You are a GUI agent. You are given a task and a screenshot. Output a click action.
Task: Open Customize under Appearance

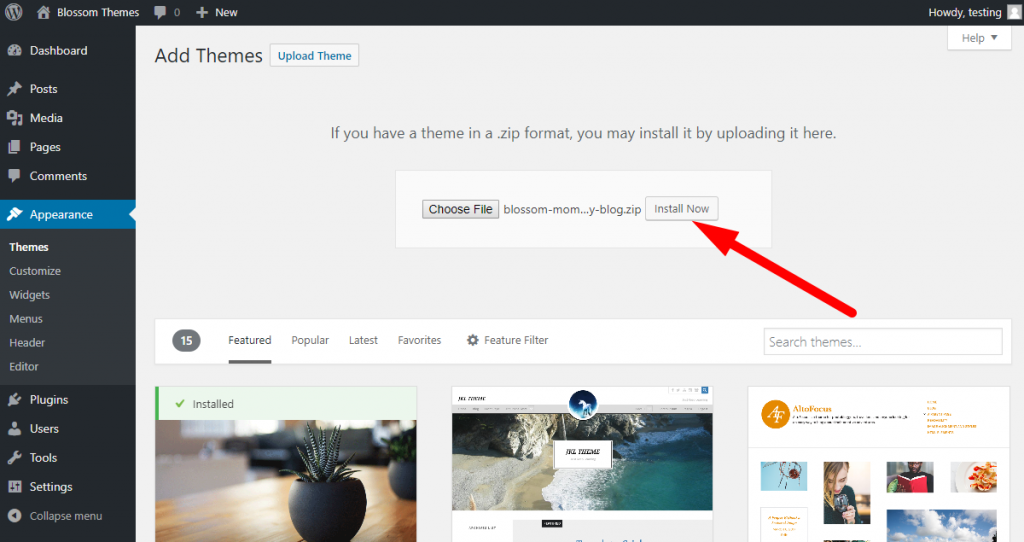click(35, 271)
